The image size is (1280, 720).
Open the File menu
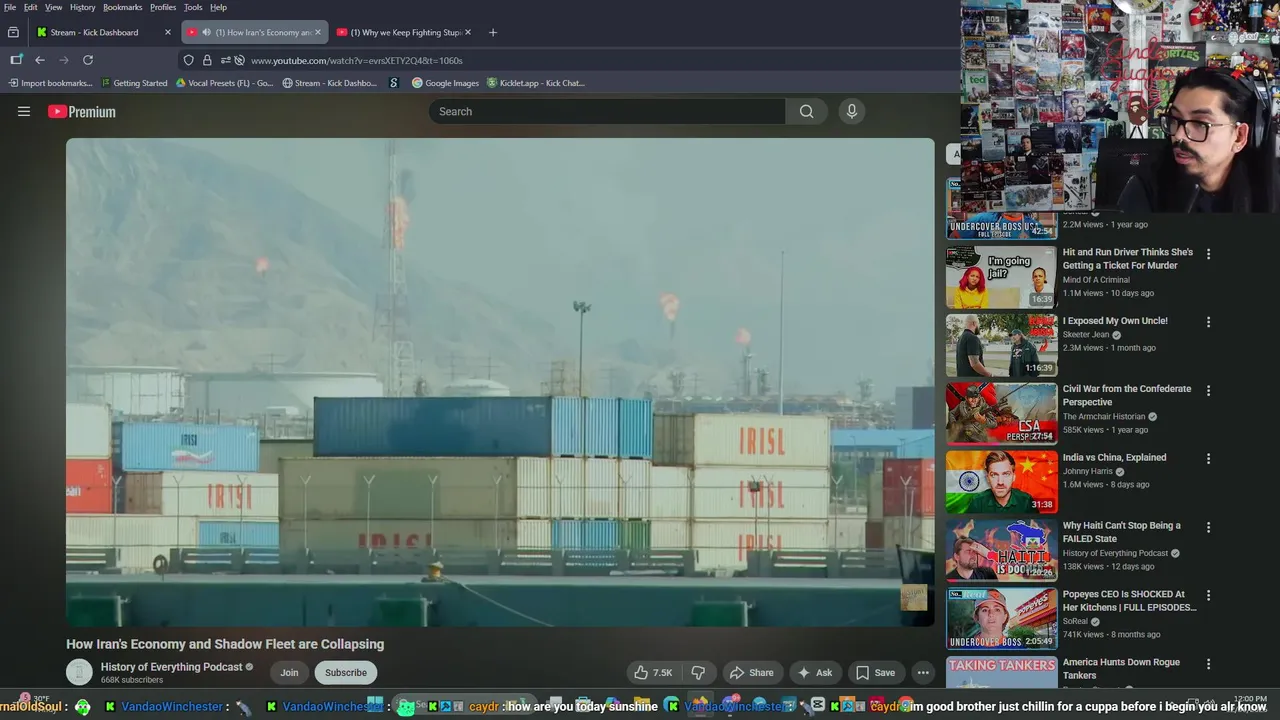pyautogui.click(x=10, y=7)
